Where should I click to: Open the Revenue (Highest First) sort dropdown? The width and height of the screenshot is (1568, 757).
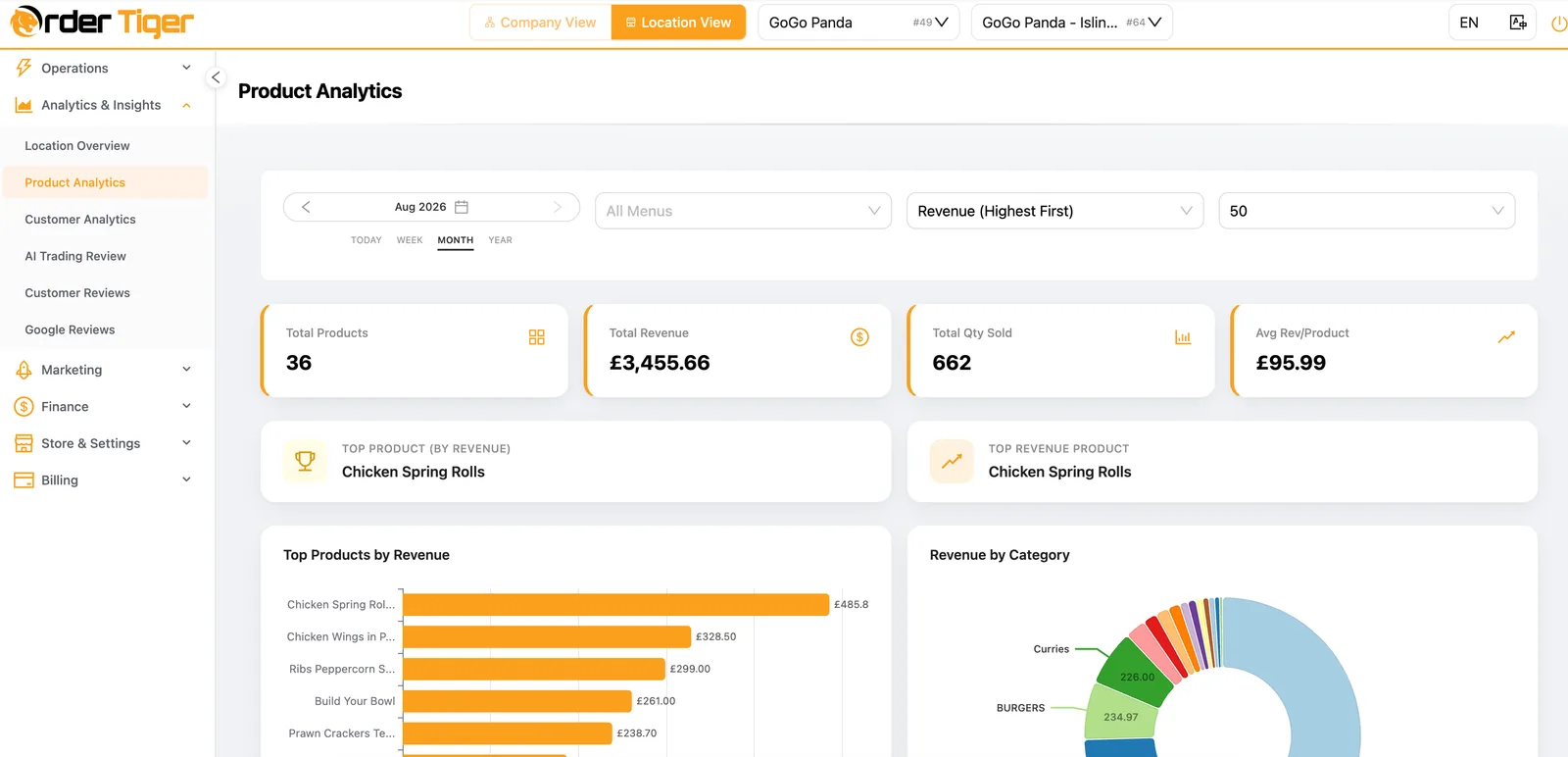1055,211
